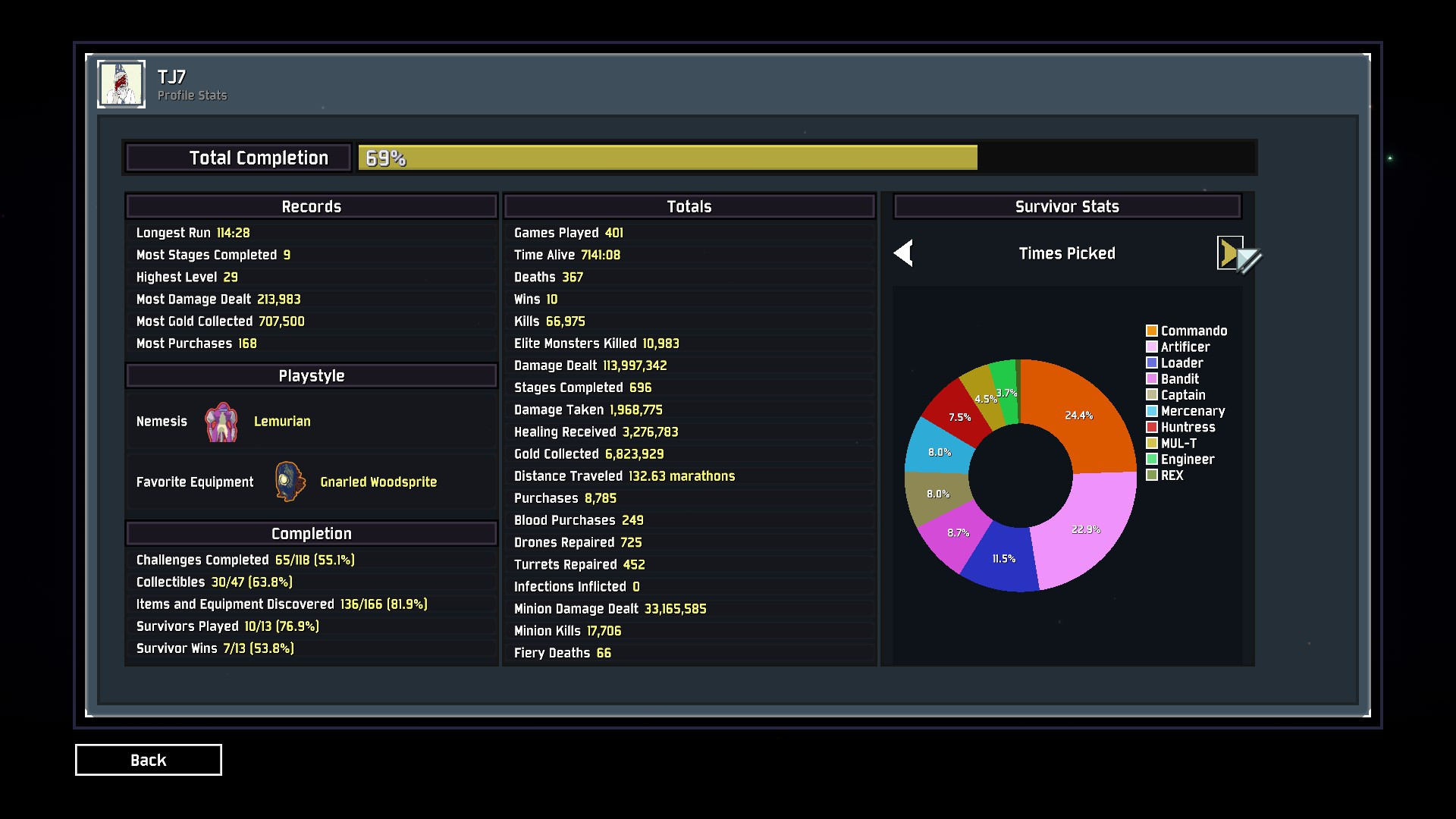The width and height of the screenshot is (1456, 819).
Task: Click the Loader legend color square
Action: [1151, 362]
